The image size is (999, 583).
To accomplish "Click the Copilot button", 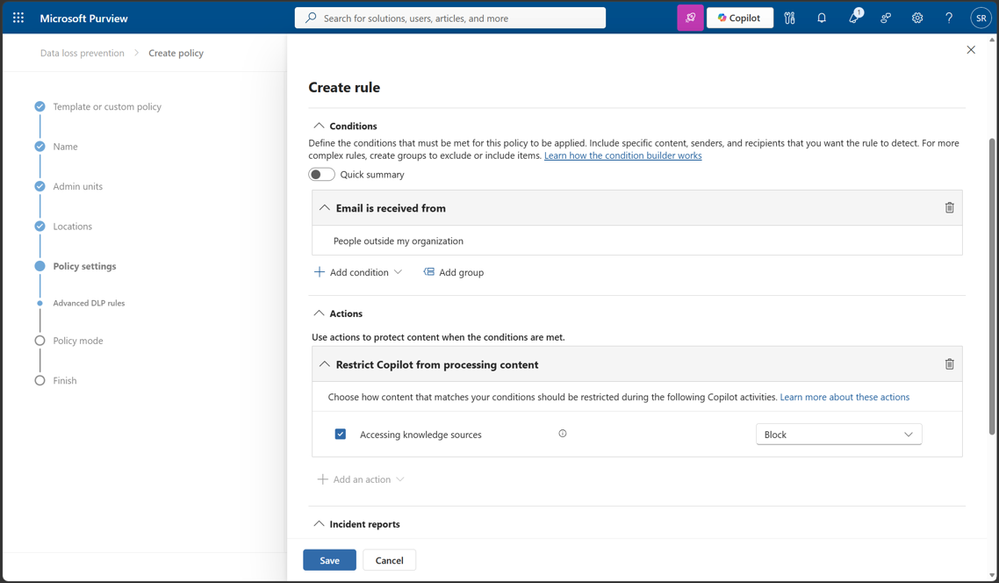I will [740, 18].
